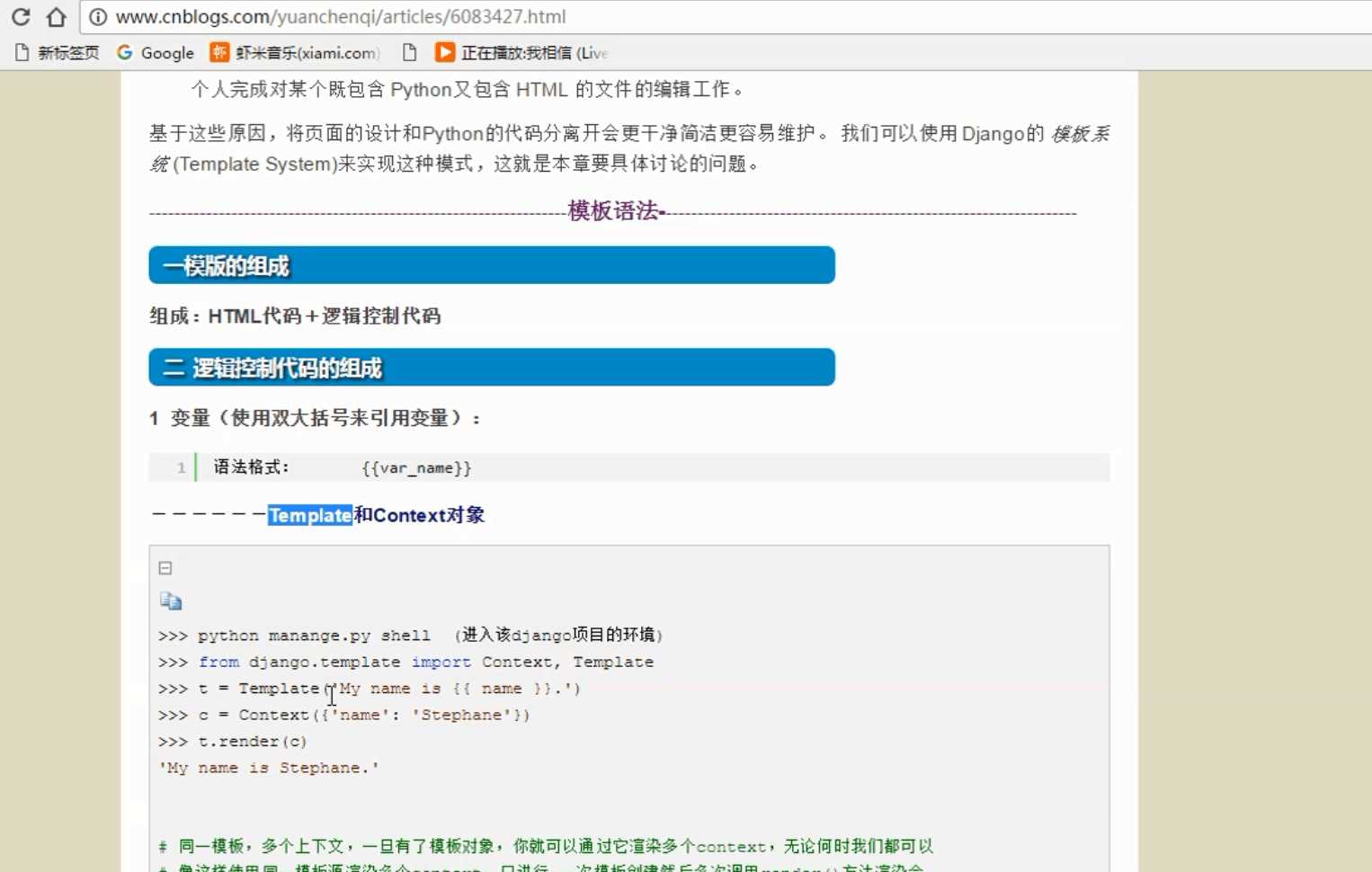Click the 模板语法 heading text
Screen dimensions: 1372x872
click(615, 211)
